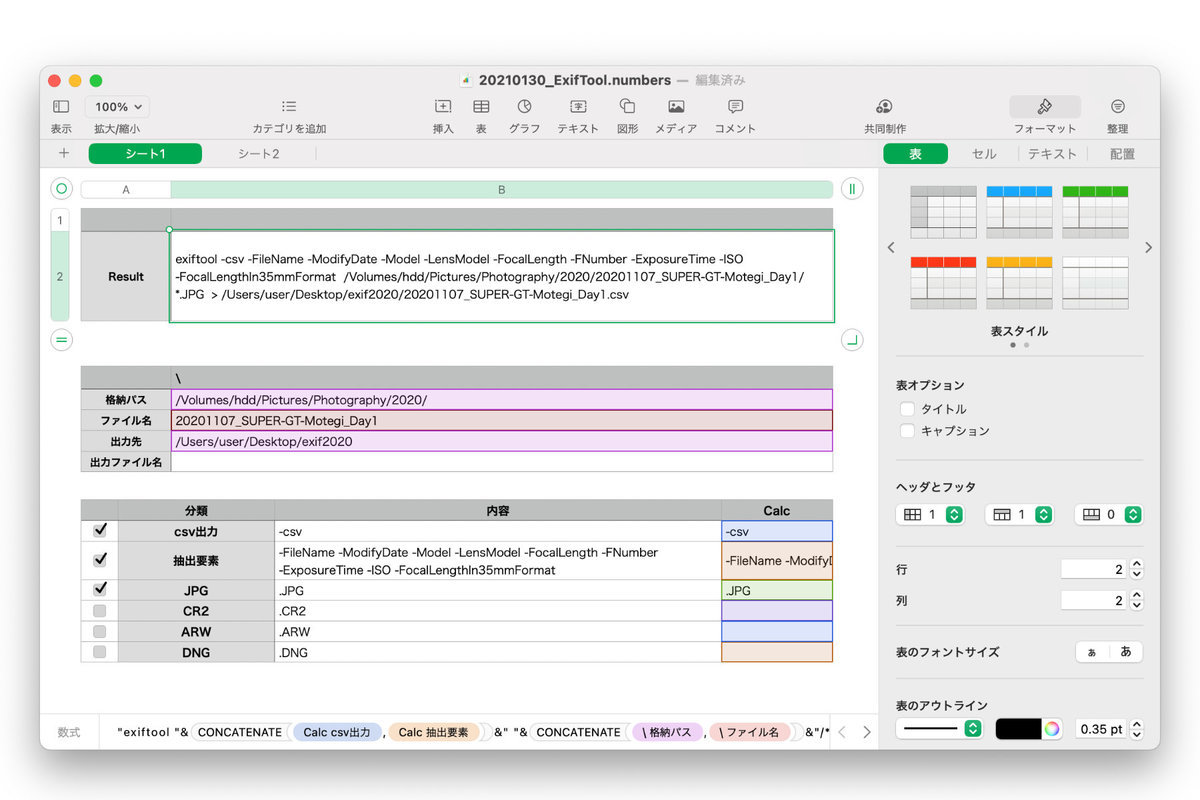Open the テキスト inspector tab
The width and height of the screenshot is (1200, 800).
coord(1052,154)
